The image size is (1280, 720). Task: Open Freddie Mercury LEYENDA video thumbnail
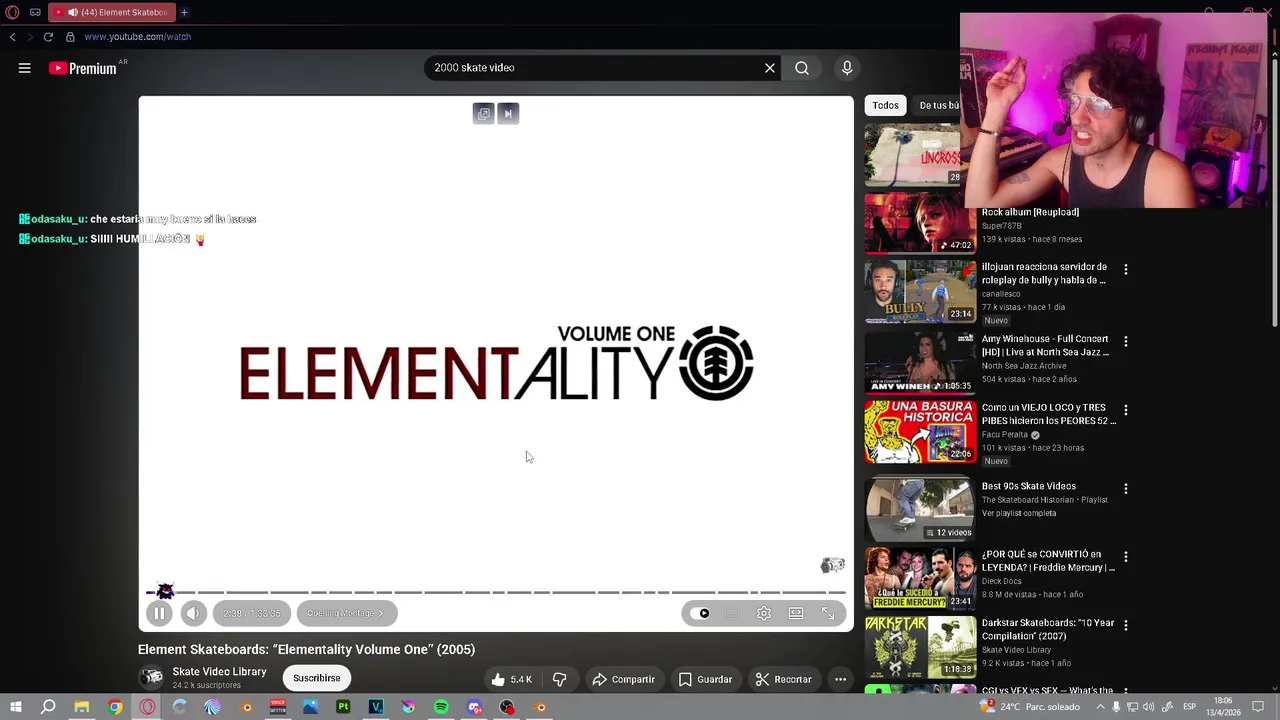pos(920,578)
